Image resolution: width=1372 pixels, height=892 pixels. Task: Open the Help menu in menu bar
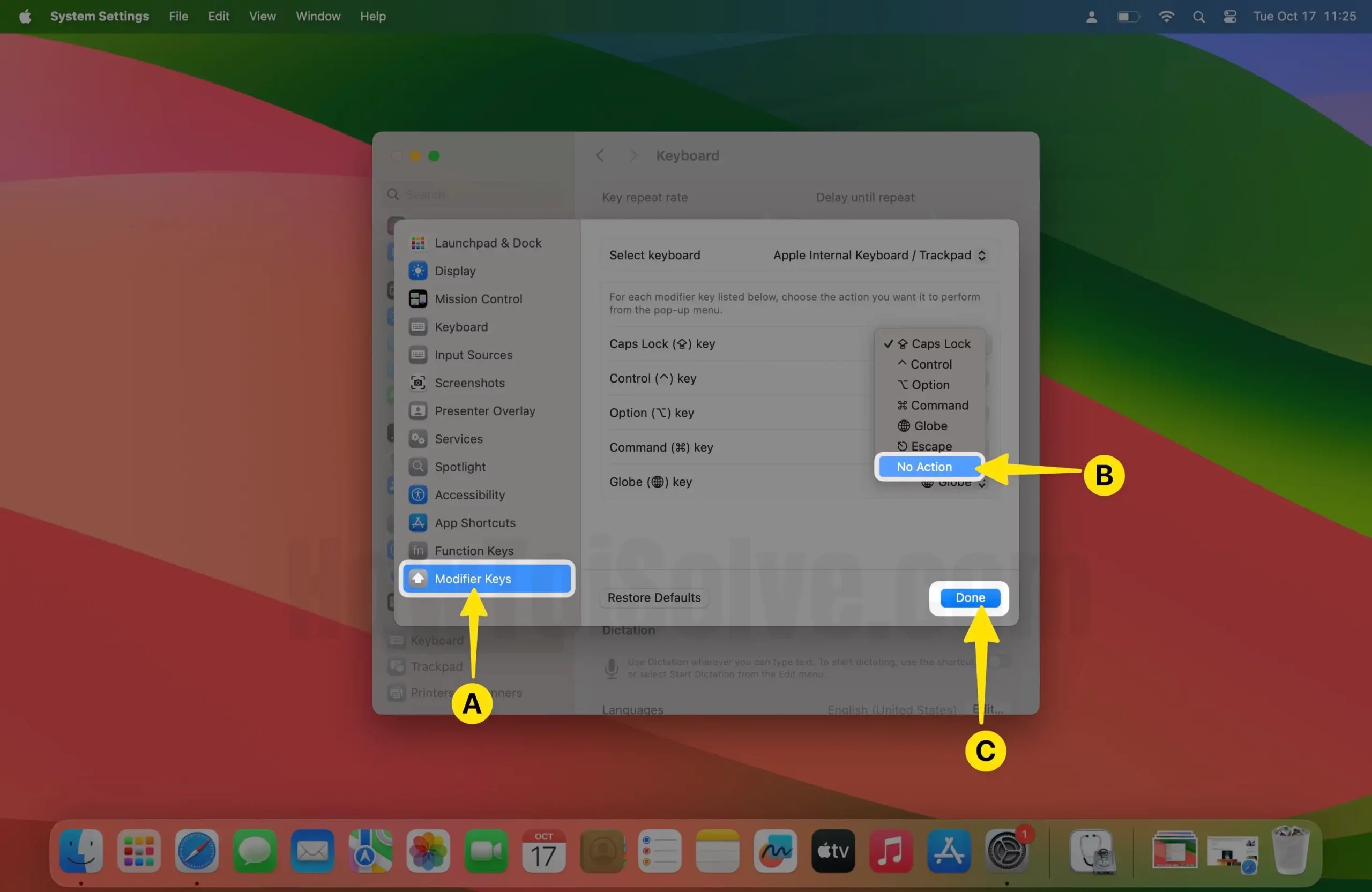coord(372,16)
